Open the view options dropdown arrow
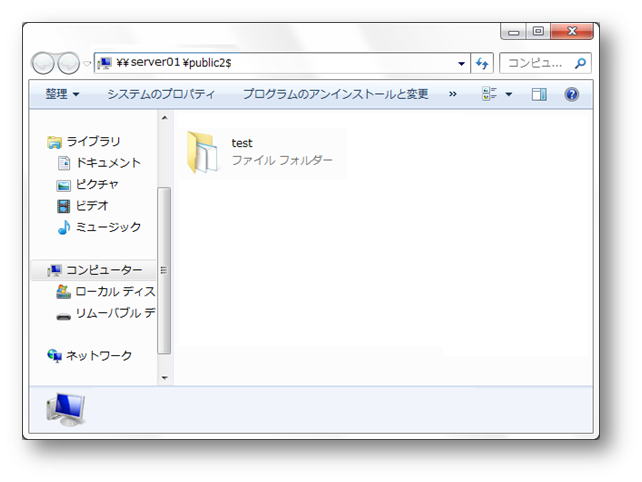This screenshot has width=642, height=482. [x=509, y=95]
